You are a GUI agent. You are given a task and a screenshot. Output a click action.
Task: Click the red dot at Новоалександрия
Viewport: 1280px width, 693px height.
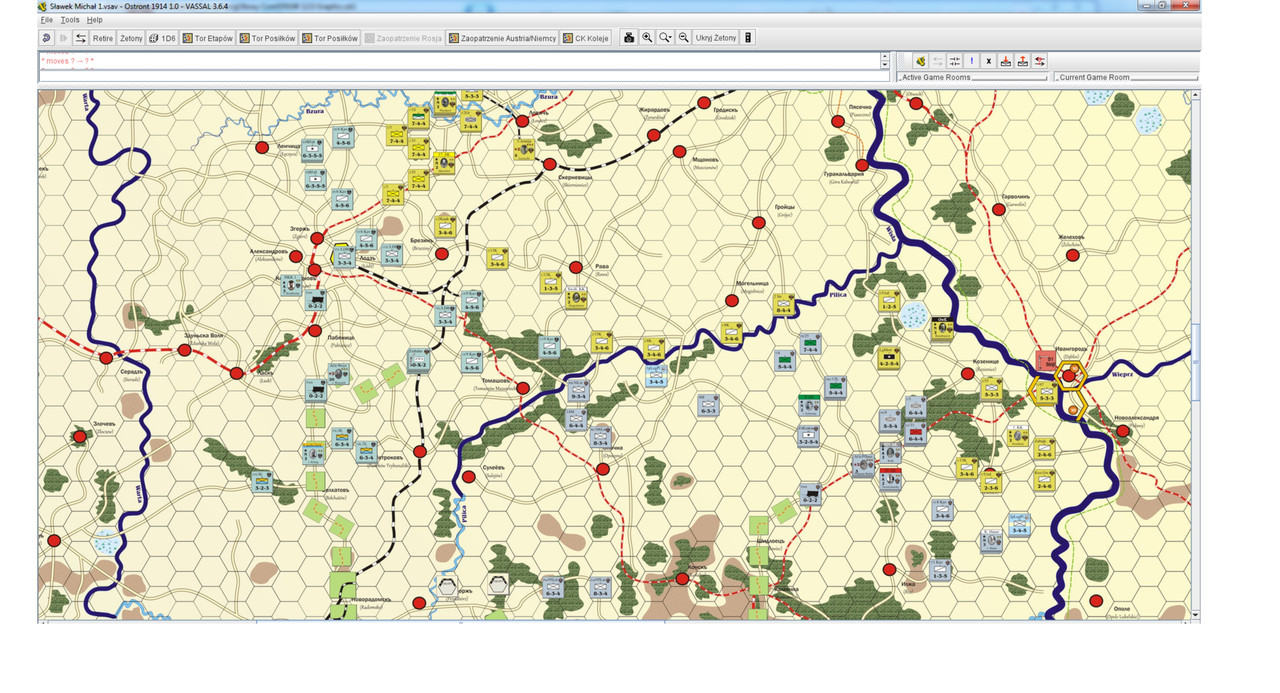tap(1123, 431)
